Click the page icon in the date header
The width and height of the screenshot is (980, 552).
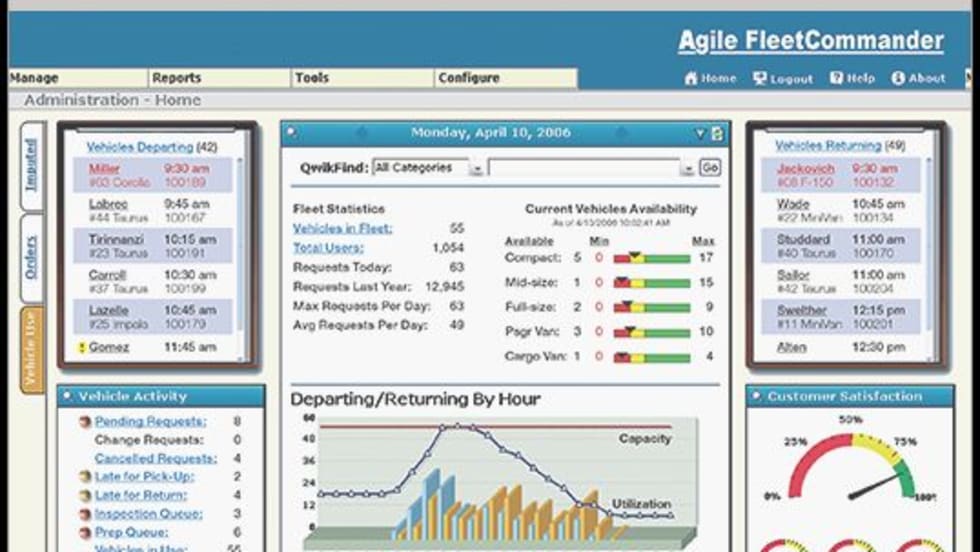tap(717, 133)
